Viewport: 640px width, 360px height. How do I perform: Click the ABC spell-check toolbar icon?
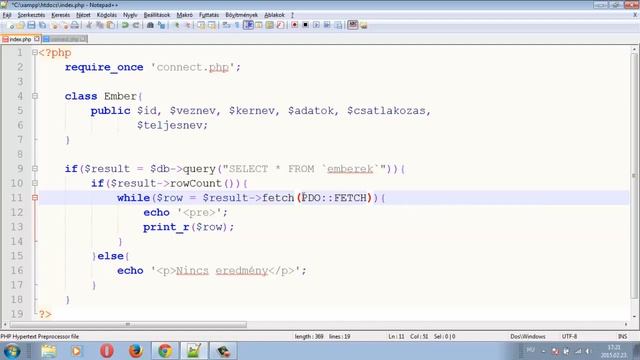[x=353, y=25]
